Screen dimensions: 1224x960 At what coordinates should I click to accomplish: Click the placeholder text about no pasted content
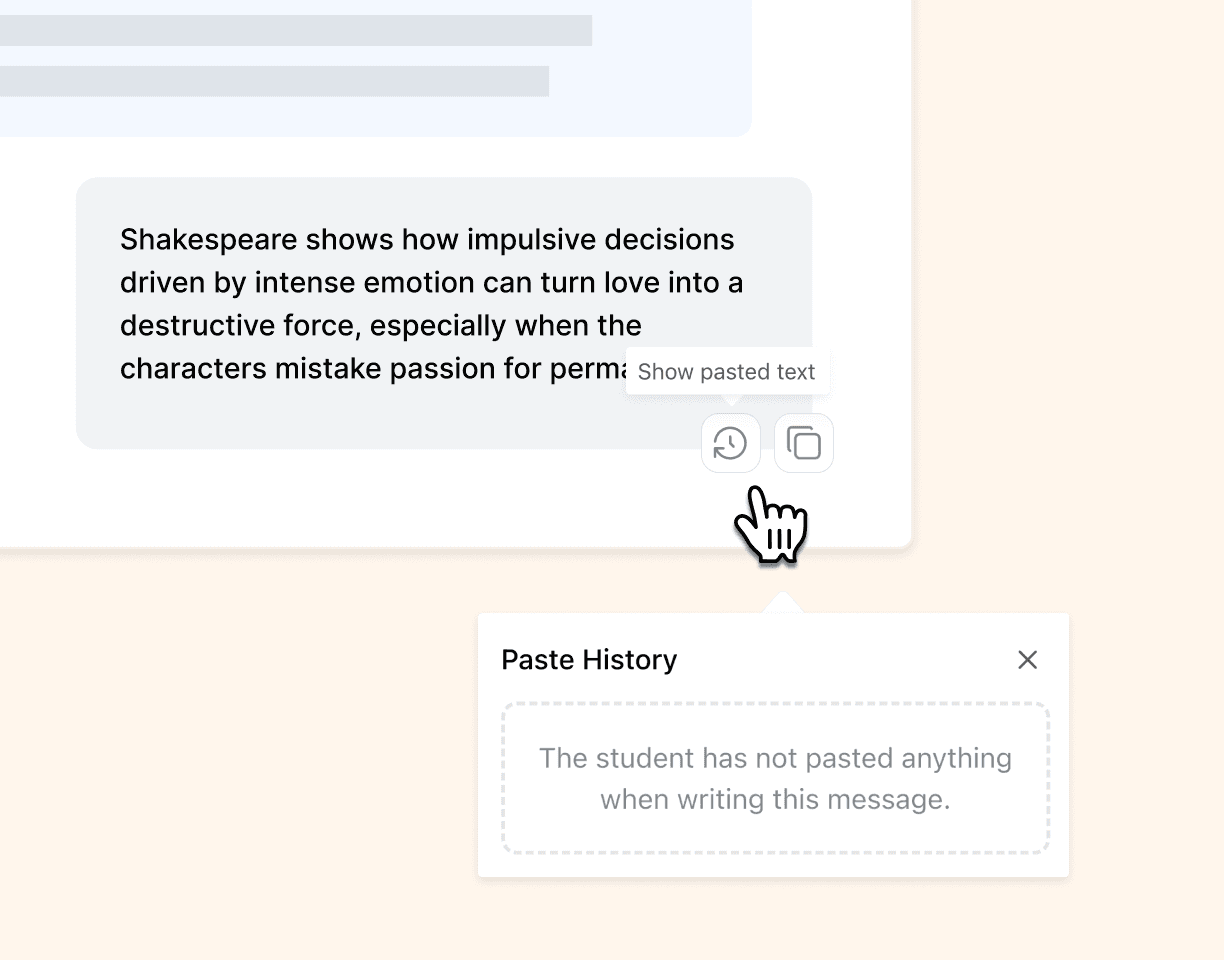[x=774, y=779]
